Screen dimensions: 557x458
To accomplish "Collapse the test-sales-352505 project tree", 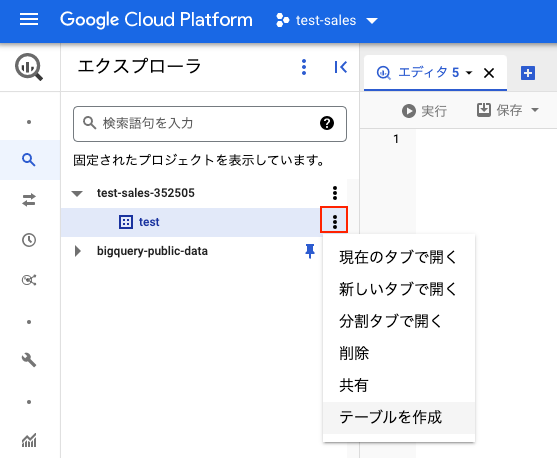I will tap(77, 194).
